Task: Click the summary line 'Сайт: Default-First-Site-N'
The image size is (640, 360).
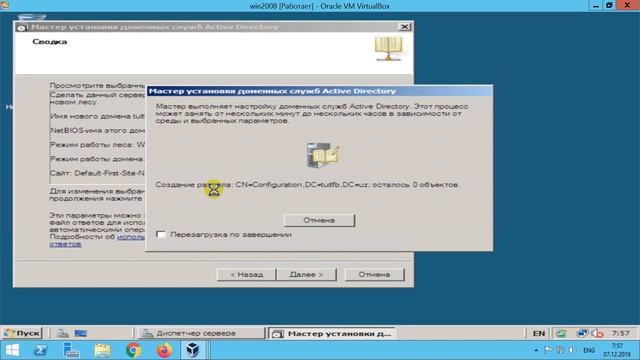Action: pos(97,173)
